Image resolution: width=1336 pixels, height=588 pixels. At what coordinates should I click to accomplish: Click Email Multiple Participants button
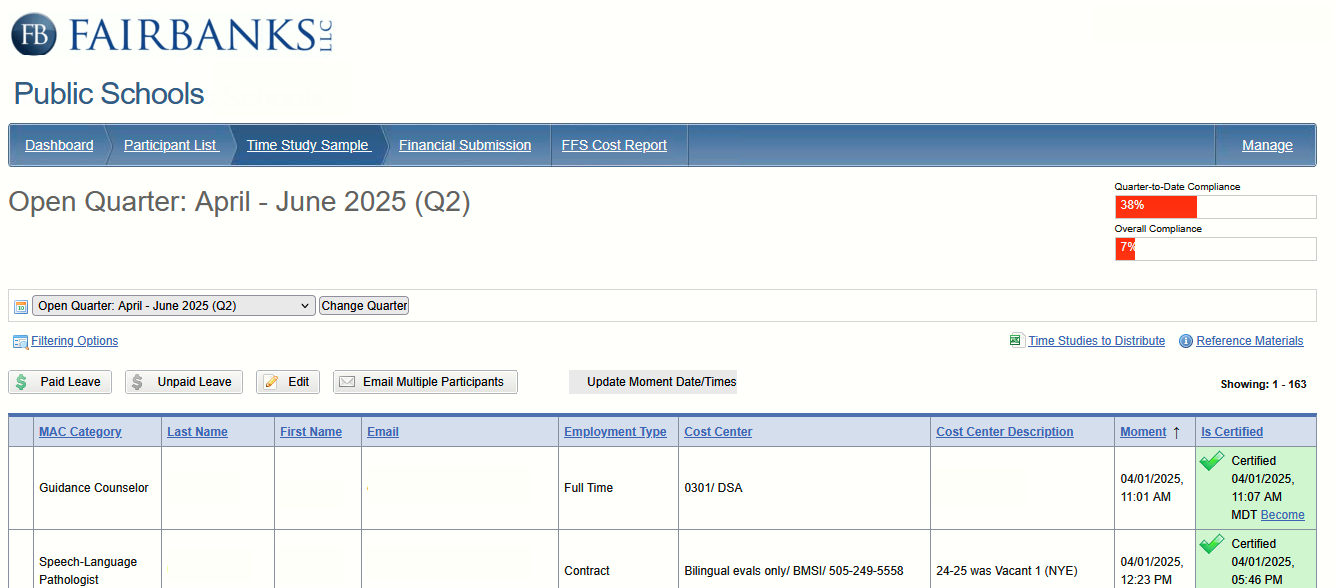coord(425,382)
